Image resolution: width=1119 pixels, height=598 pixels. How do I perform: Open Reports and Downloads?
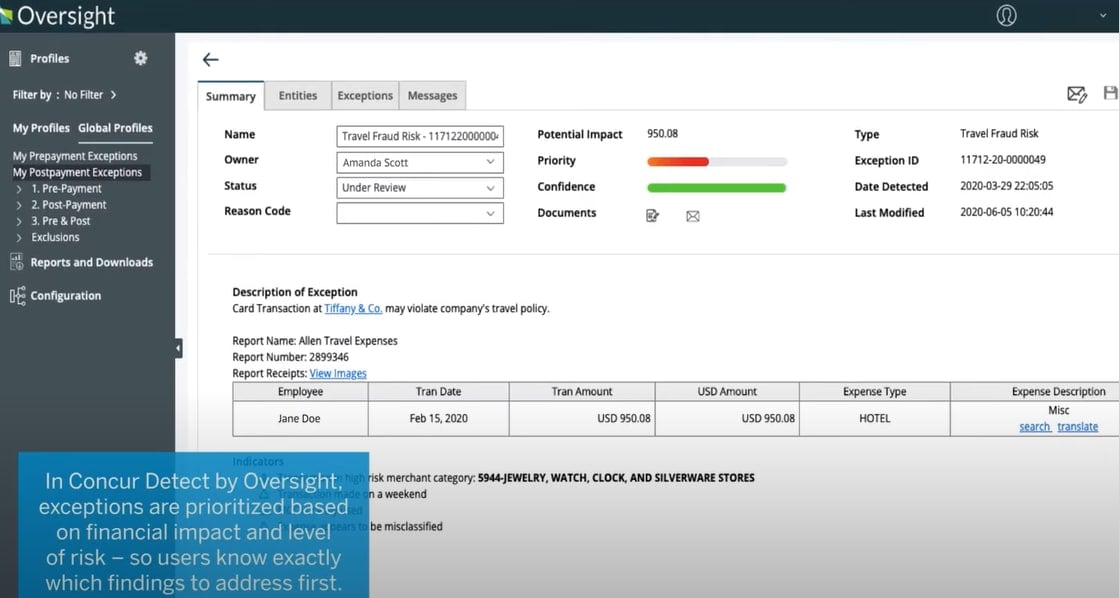tap(91, 263)
